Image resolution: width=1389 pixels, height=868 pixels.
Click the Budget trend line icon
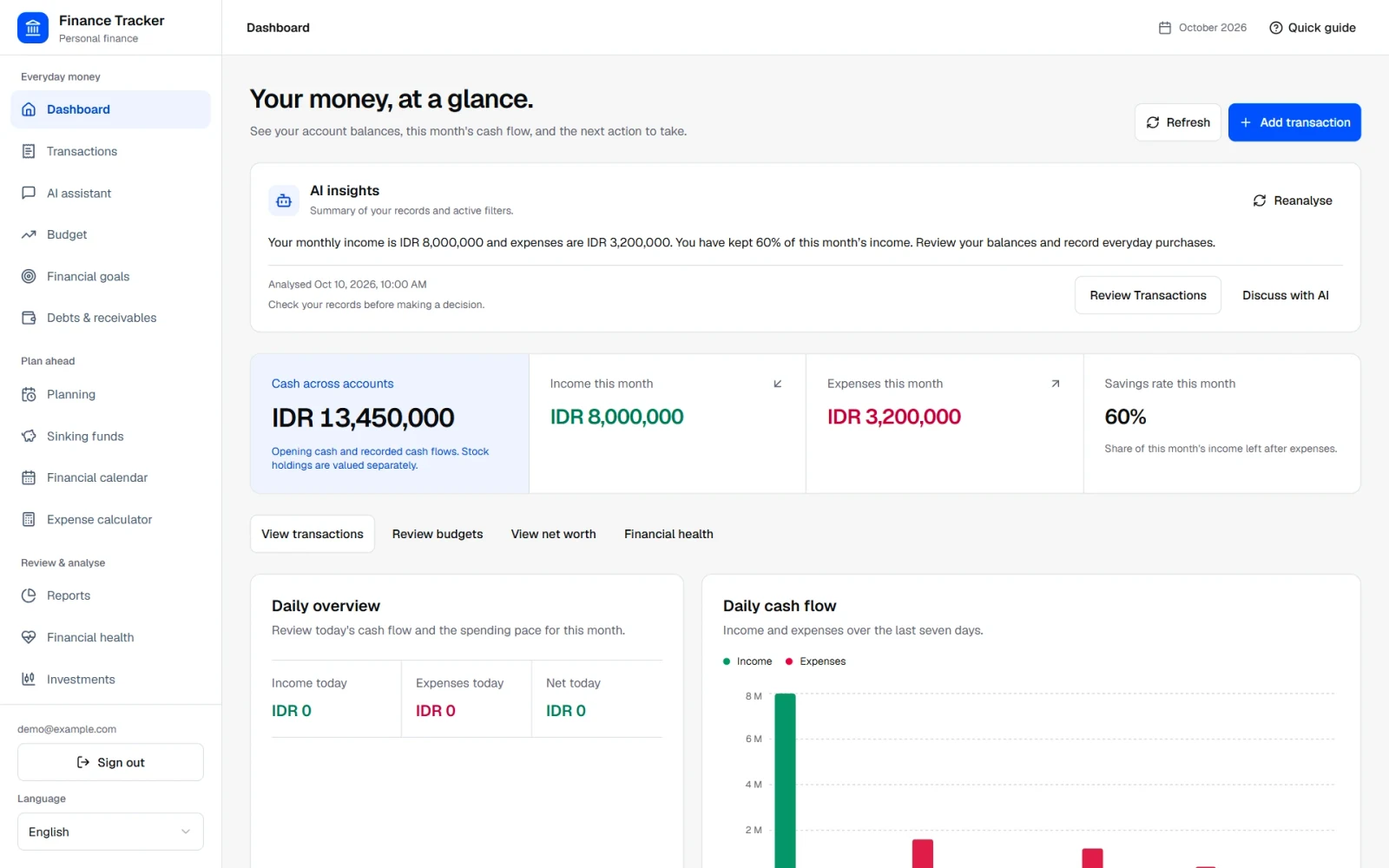pos(29,234)
